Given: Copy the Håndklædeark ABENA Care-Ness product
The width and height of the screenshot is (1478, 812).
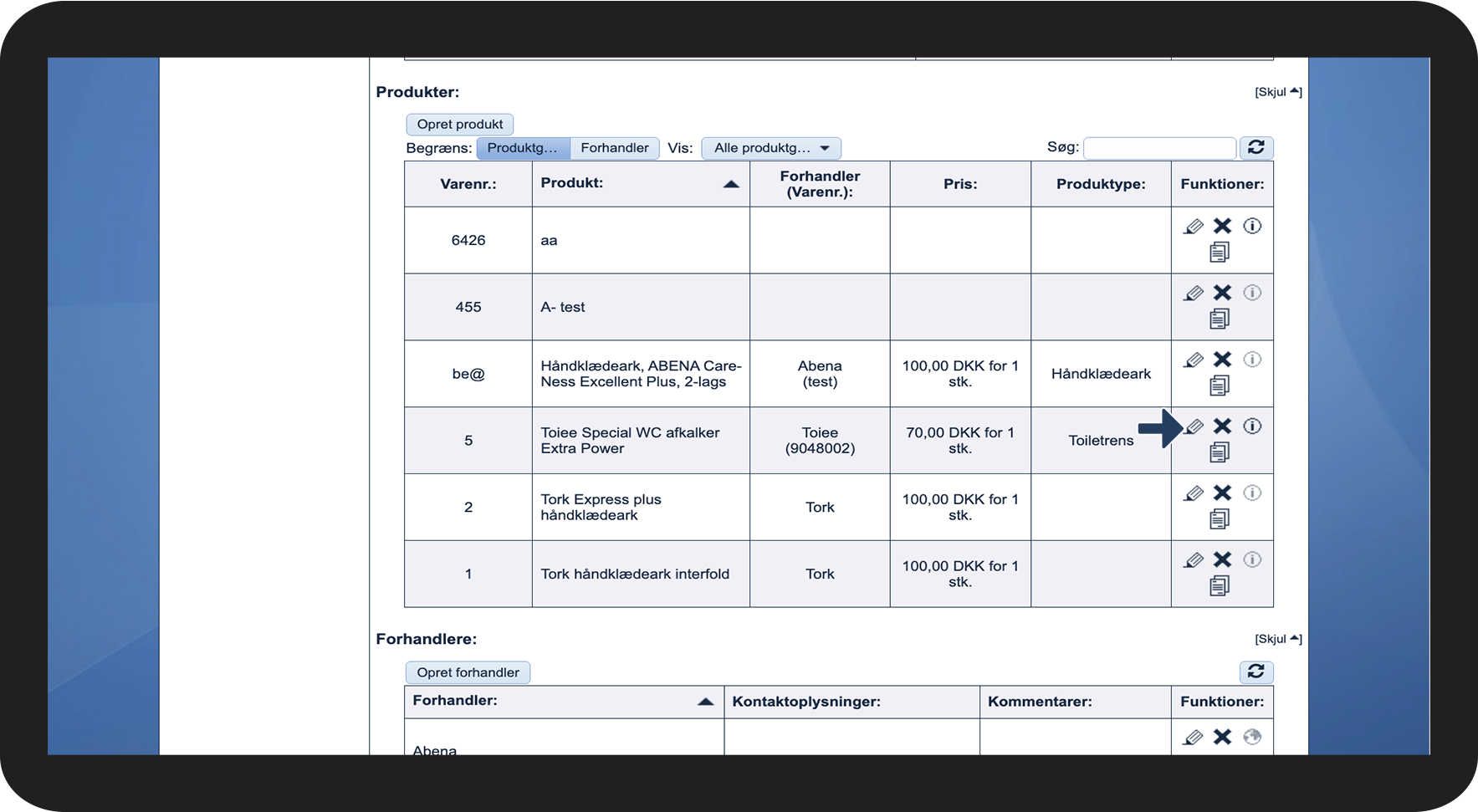Looking at the screenshot, I should pos(1220,386).
